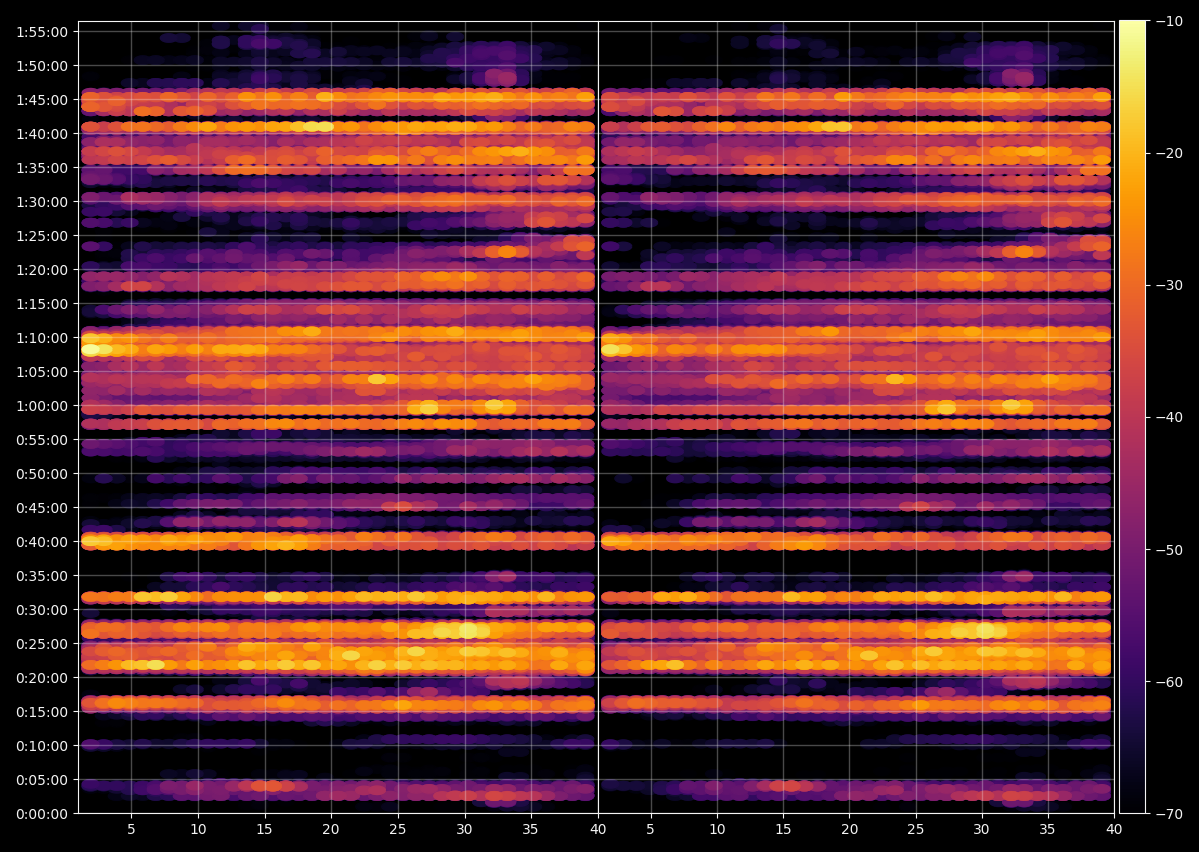Screen dimensions: 1199x852
Task: Select the 0:15:00 y-axis tick label
Action: pos(42,712)
